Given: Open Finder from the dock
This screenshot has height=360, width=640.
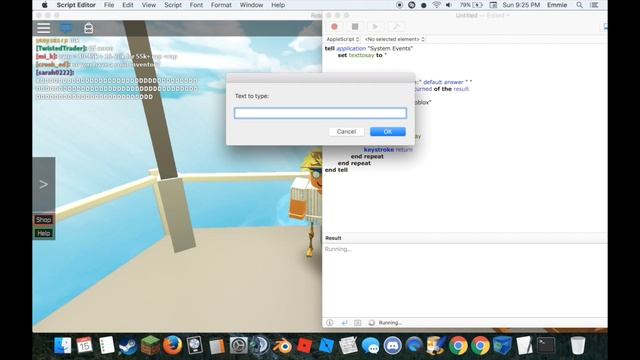Looking at the screenshot, I should pyautogui.click(x=62, y=345).
